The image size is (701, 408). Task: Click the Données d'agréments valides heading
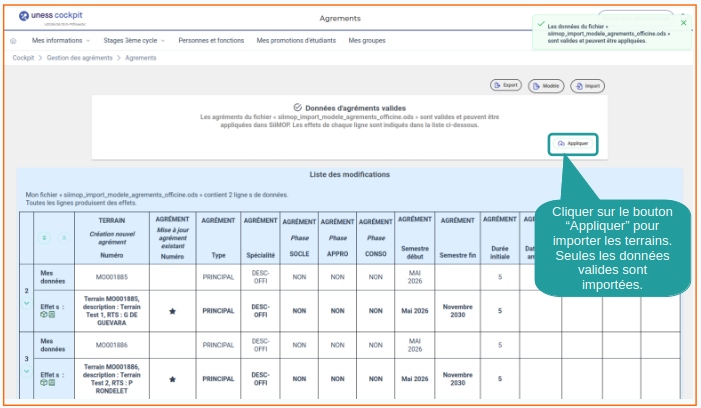pyautogui.click(x=355, y=108)
